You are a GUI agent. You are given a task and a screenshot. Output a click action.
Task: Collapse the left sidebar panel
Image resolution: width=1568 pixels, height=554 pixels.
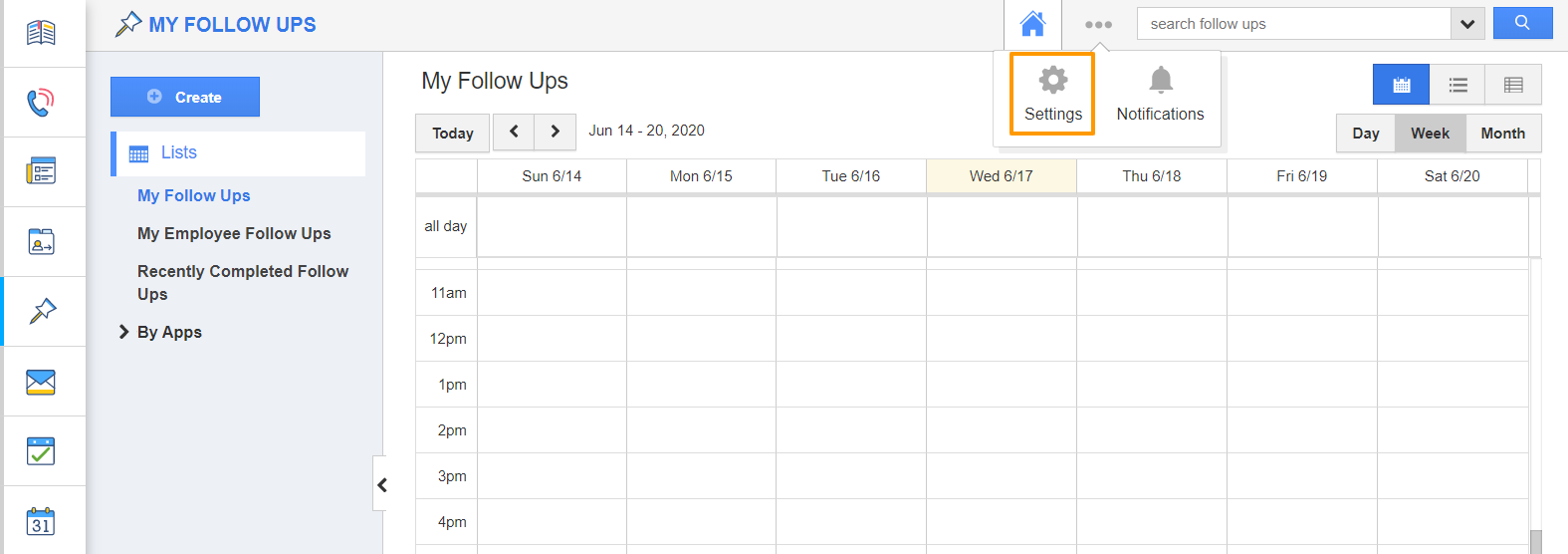381,484
